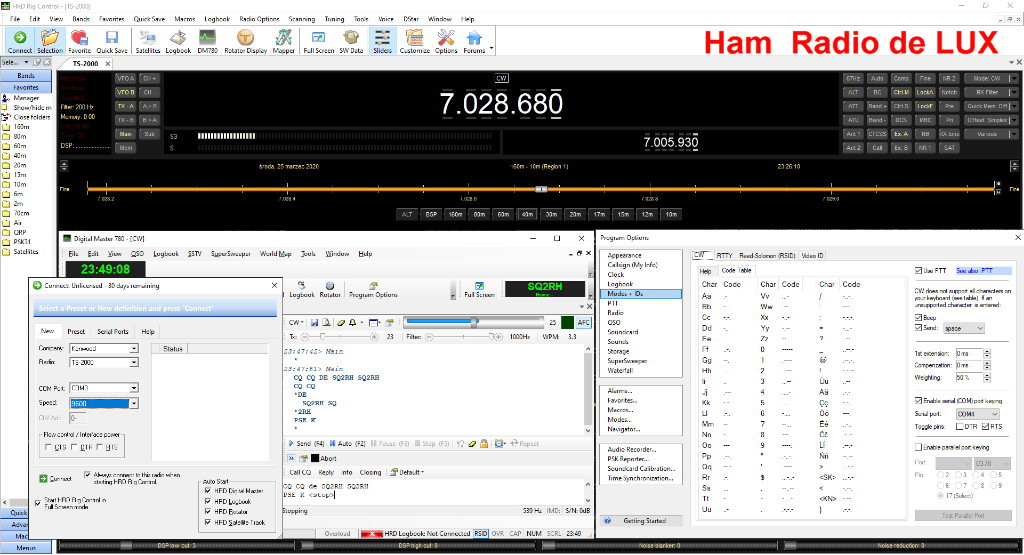Toggle the Sliders toolbar icon

pos(382,40)
